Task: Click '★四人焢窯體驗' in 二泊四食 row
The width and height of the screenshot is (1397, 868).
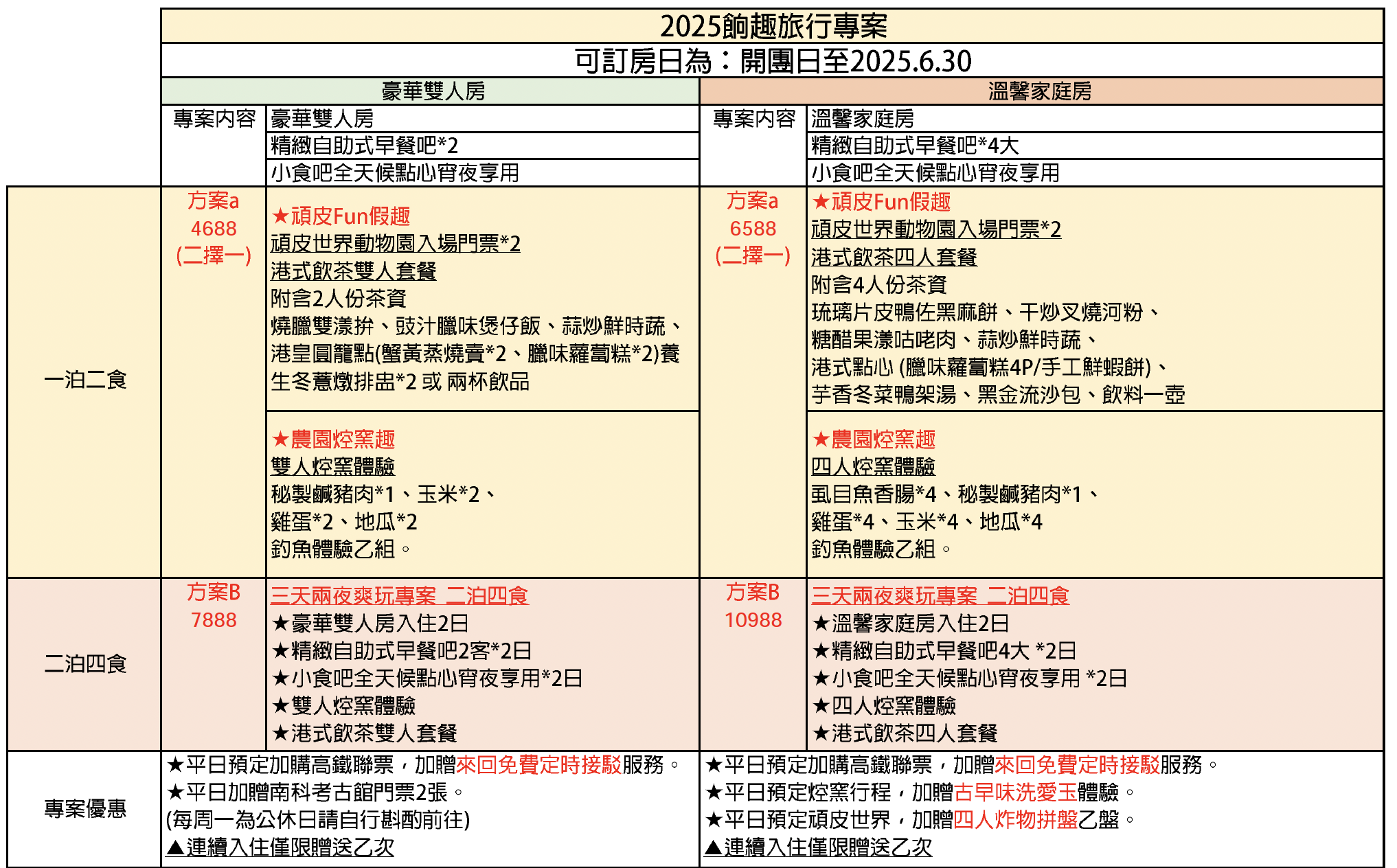Action: 884,706
